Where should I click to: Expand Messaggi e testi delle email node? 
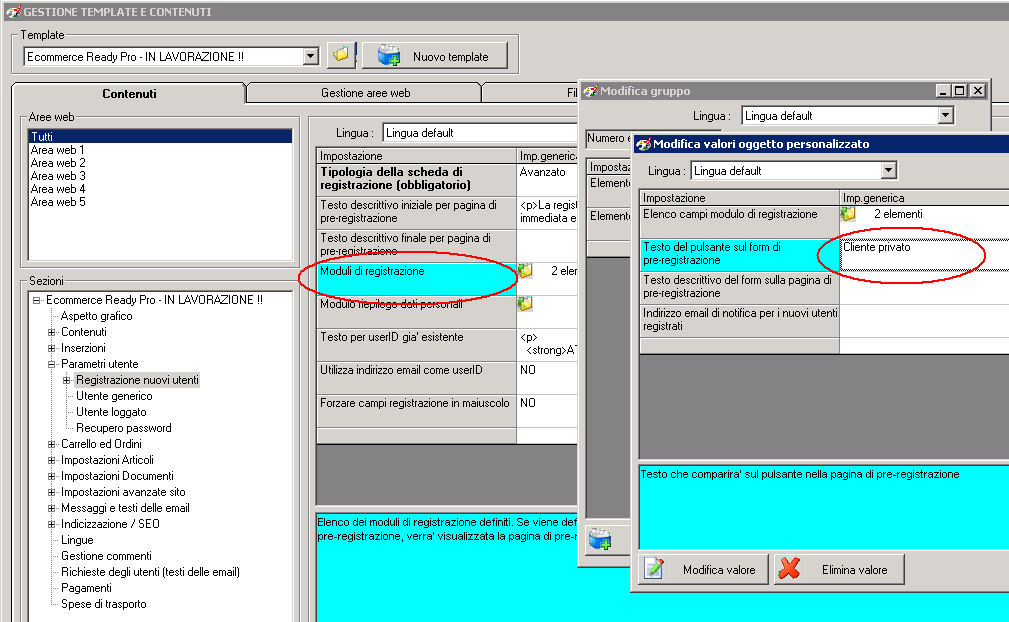pyautogui.click(x=51, y=508)
